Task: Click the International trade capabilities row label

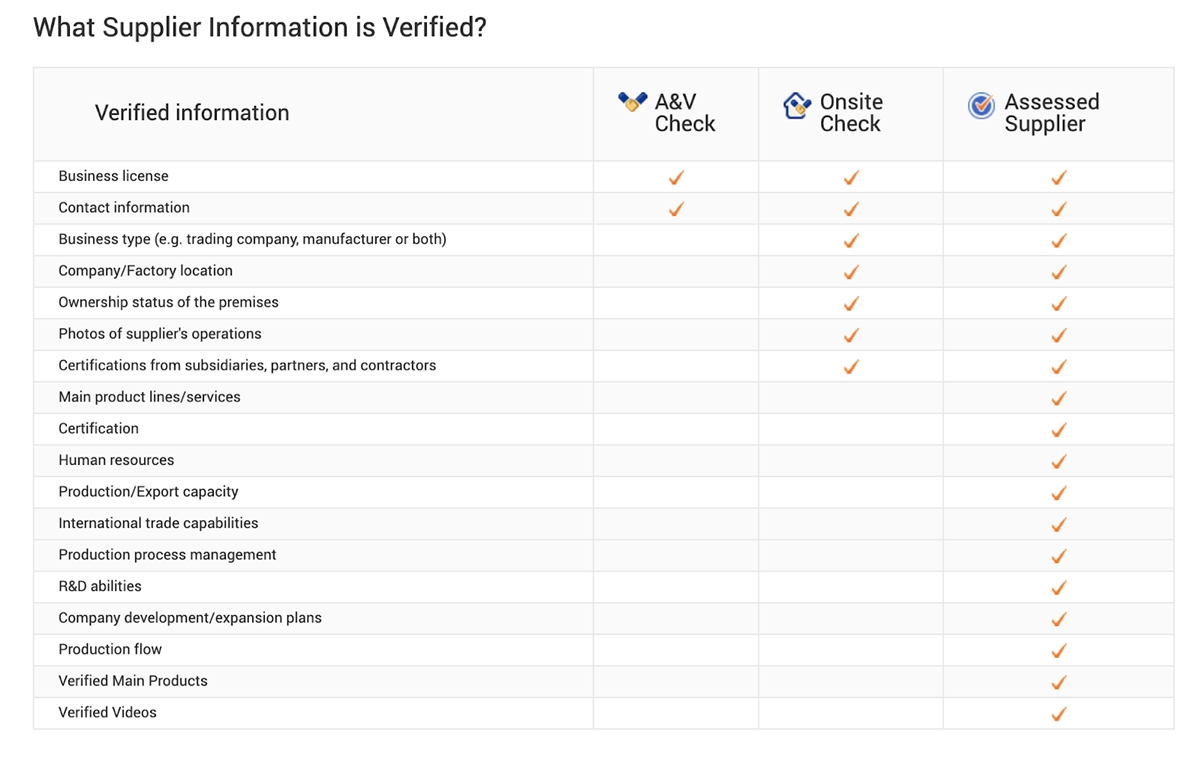Action: click(x=158, y=523)
